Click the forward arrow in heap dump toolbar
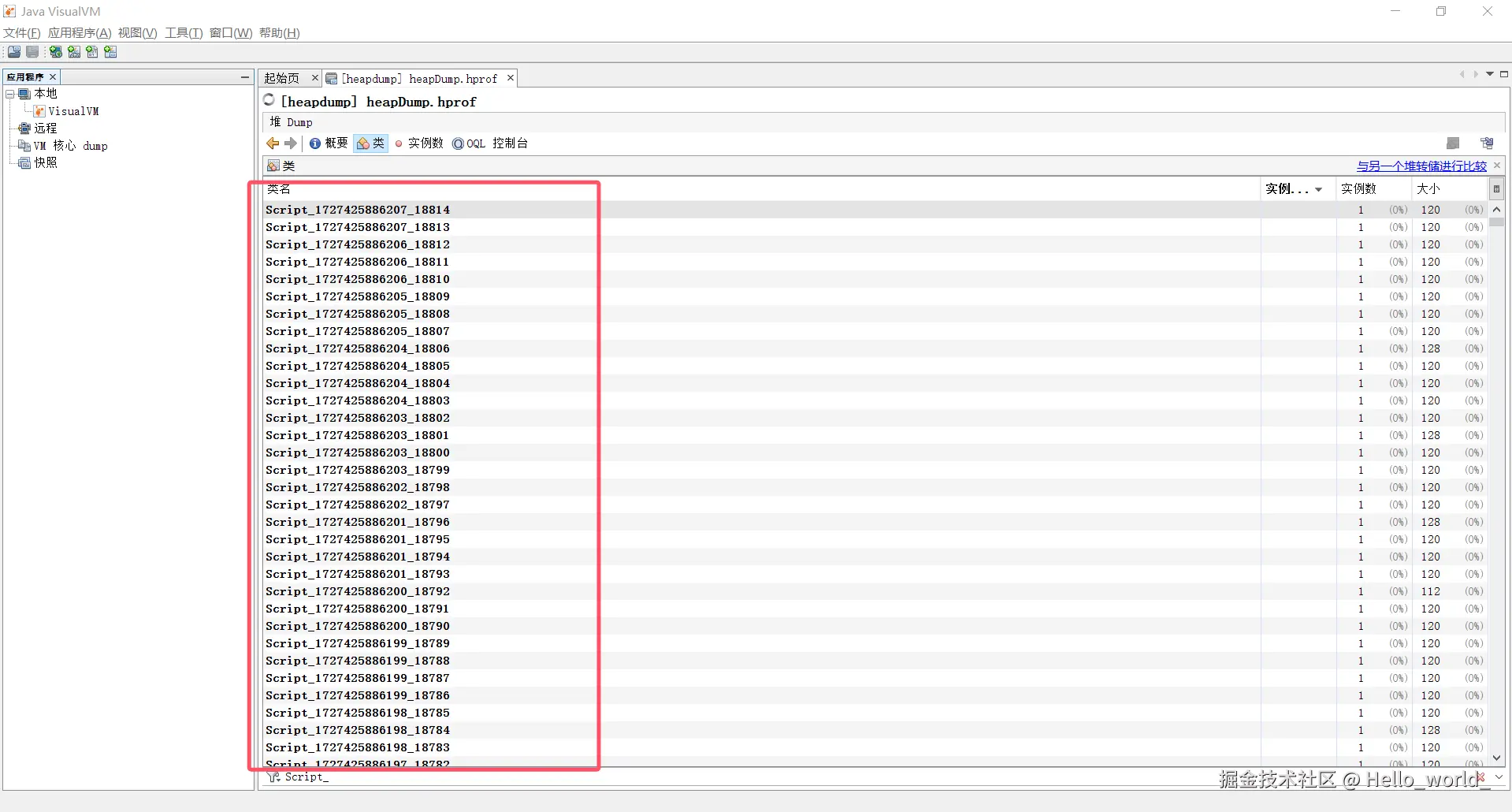Screen dimensions: 1512x812 (x=291, y=143)
